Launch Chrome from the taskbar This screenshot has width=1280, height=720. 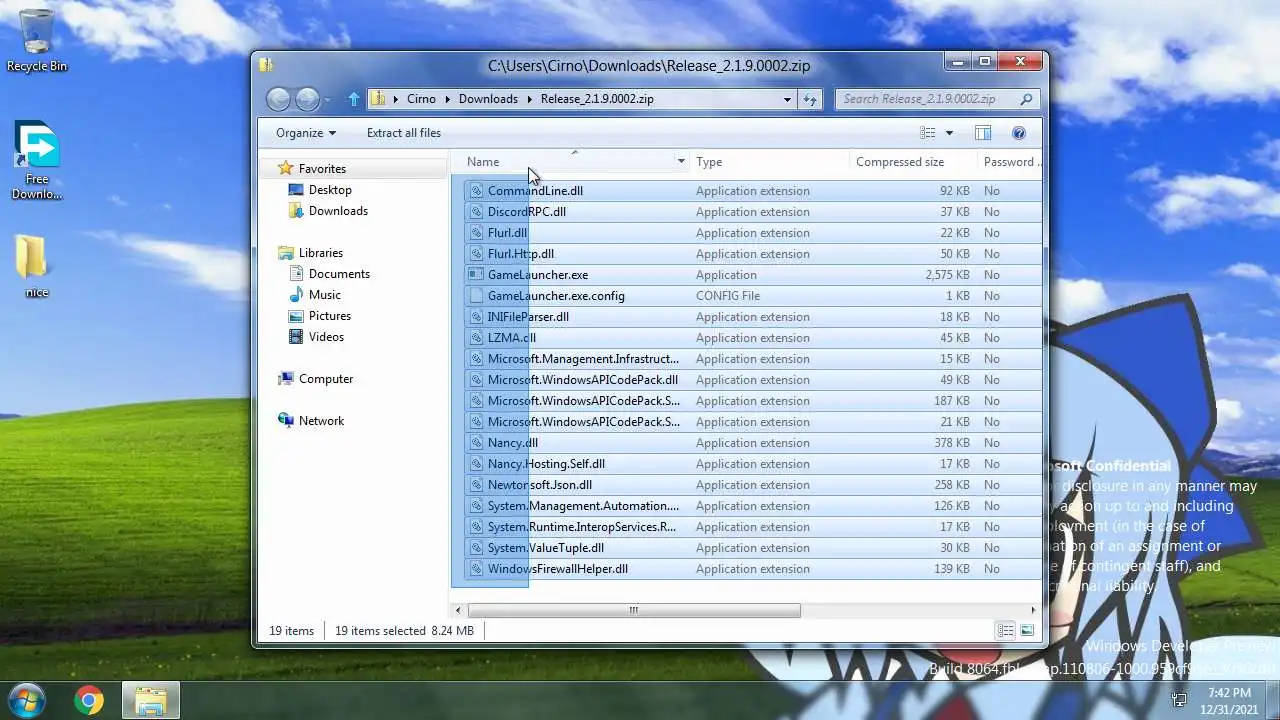(x=89, y=701)
